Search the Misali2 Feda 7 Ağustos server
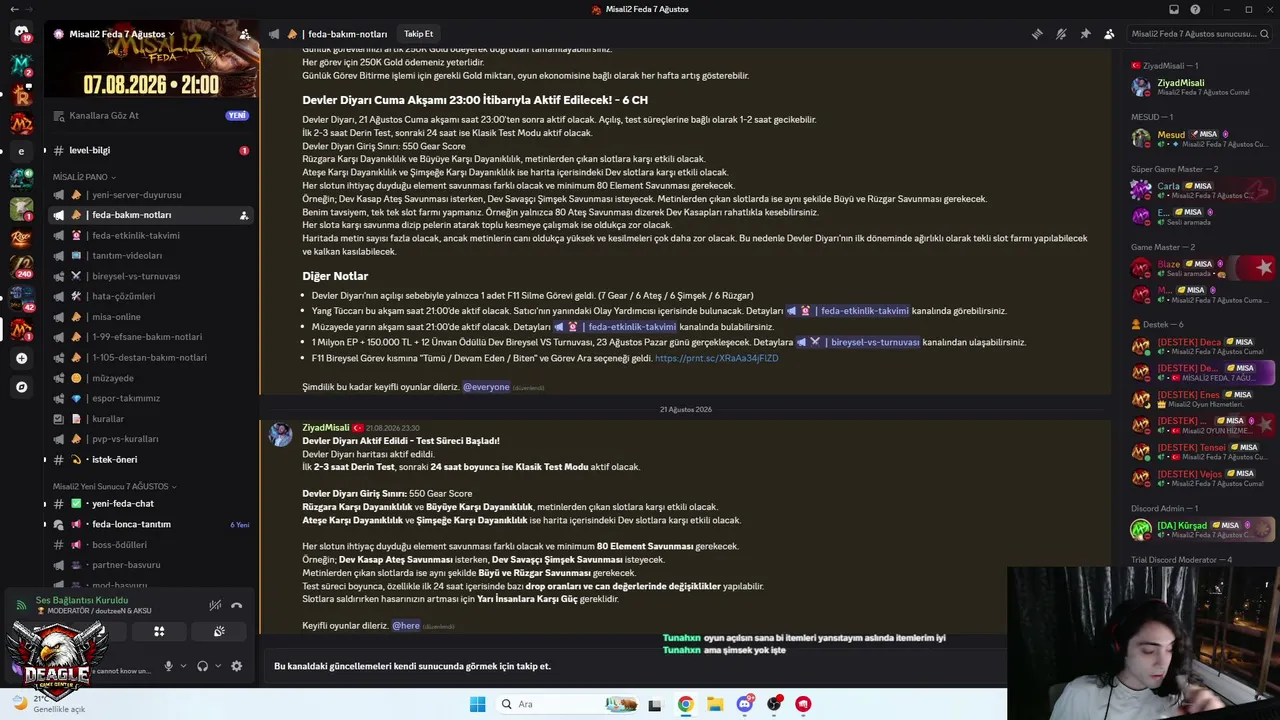Image resolution: width=1280 pixels, height=720 pixels. pyautogui.click(x=1199, y=34)
